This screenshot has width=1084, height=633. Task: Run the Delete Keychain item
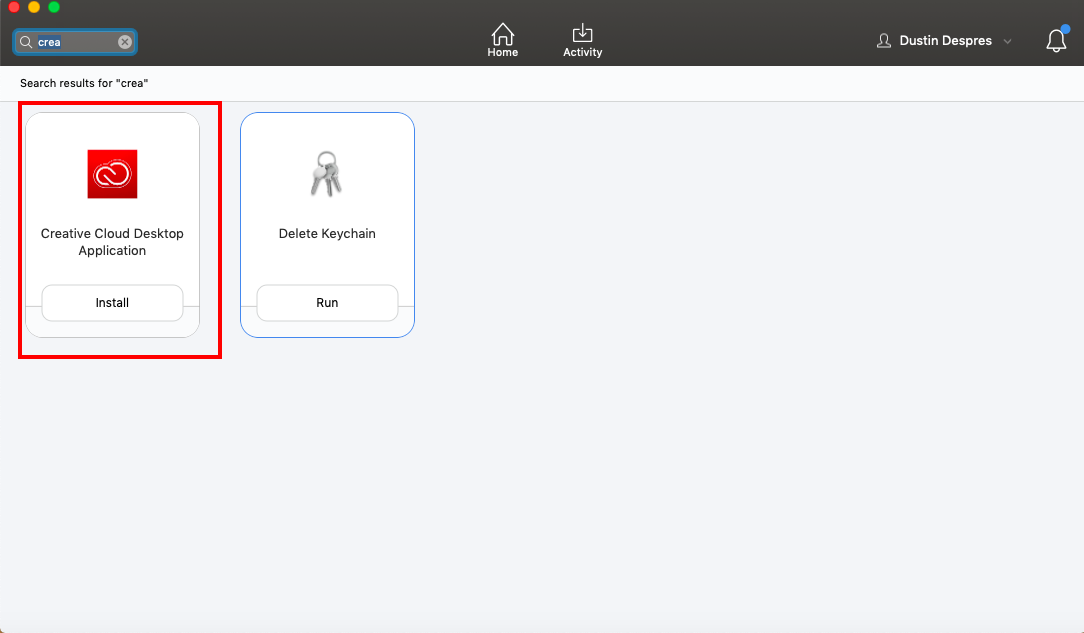[x=327, y=303]
